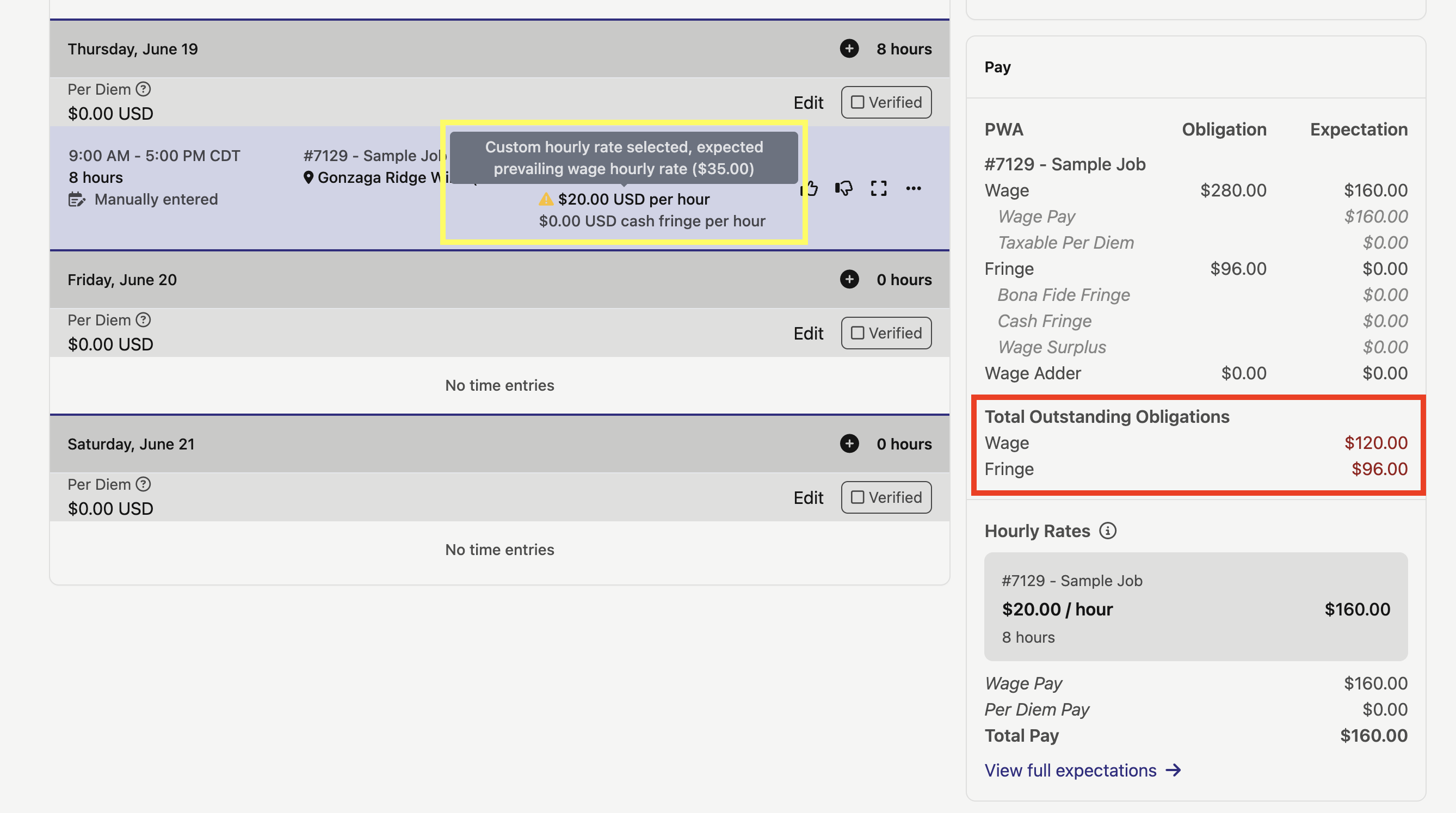Expand time entry with fullscreen icon
The image size is (1456, 813).
pyautogui.click(x=878, y=188)
